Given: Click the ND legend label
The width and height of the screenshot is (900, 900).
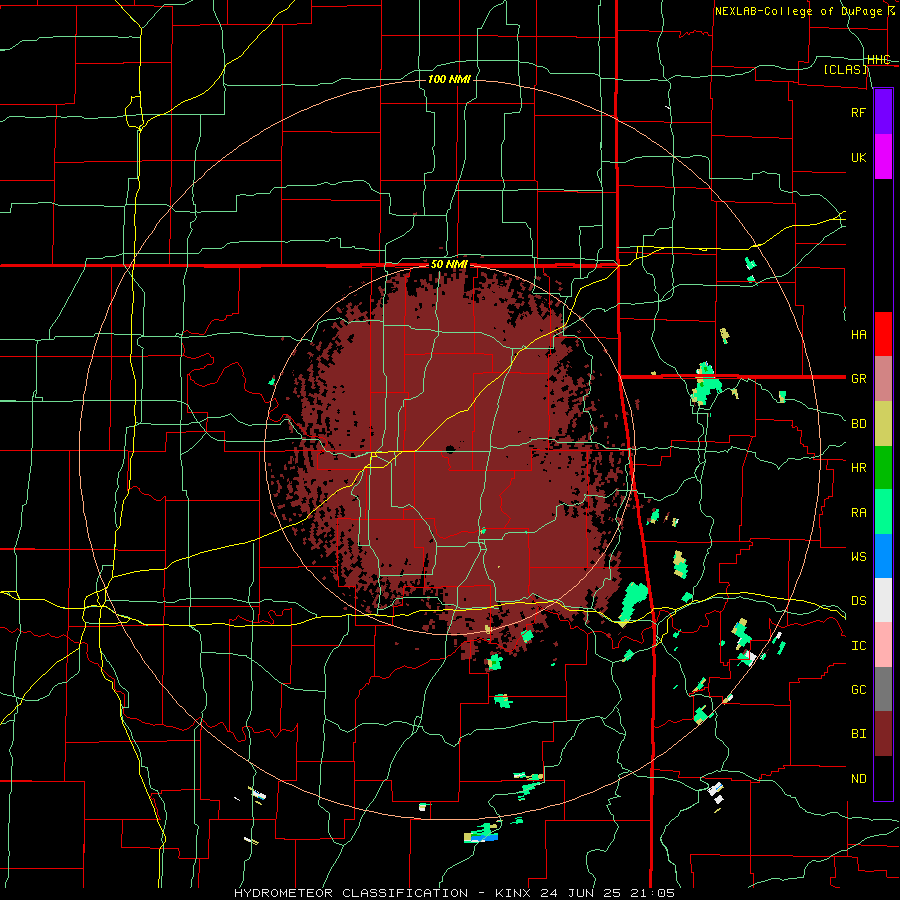Looking at the screenshot, I should pyautogui.click(x=858, y=779).
